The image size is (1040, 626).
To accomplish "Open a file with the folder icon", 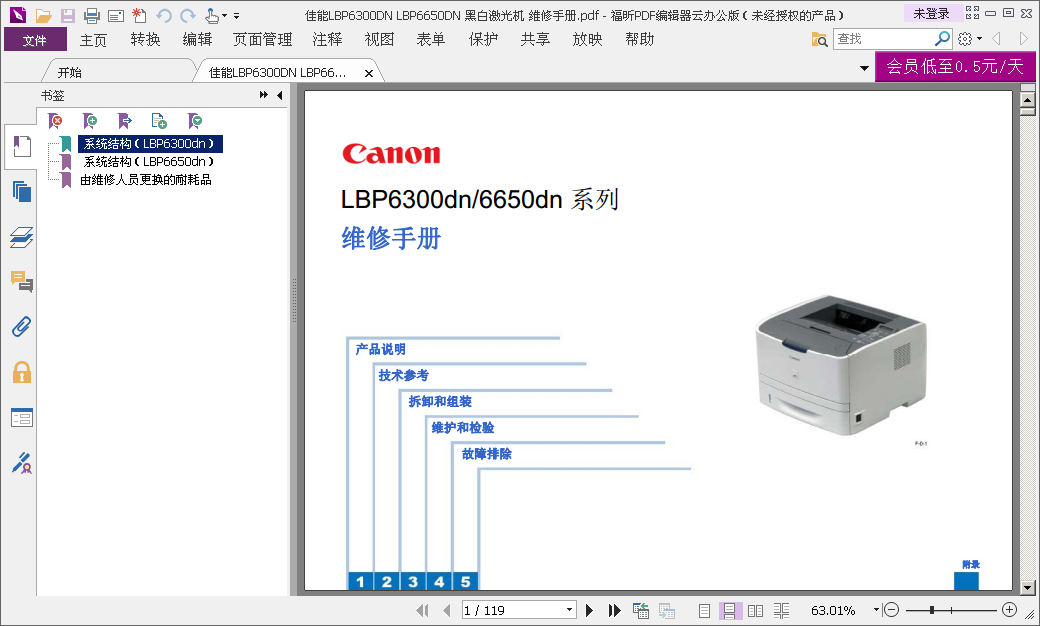I will (x=44, y=15).
